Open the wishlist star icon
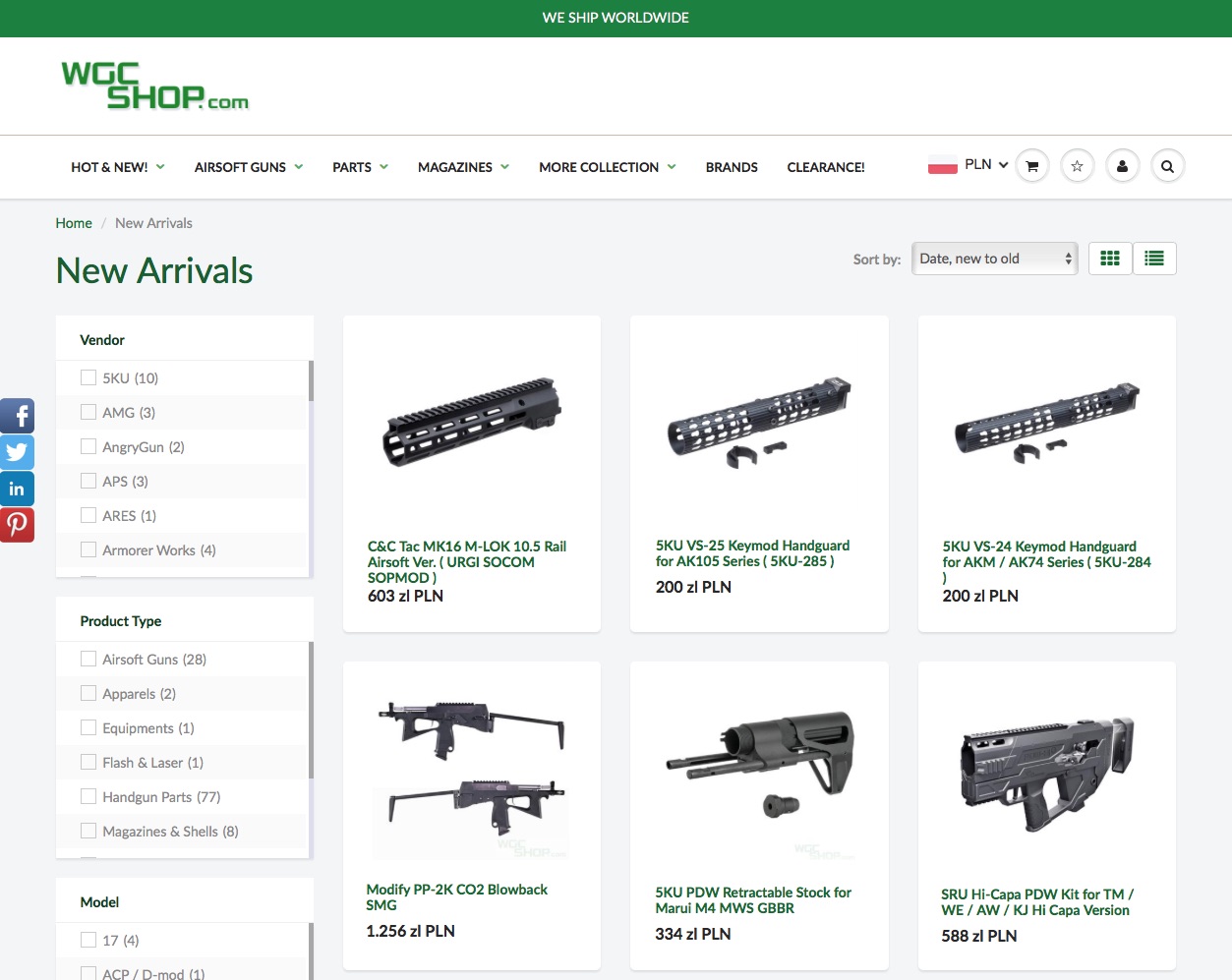This screenshot has height=980, width=1232. pyautogui.click(x=1077, y=166)
